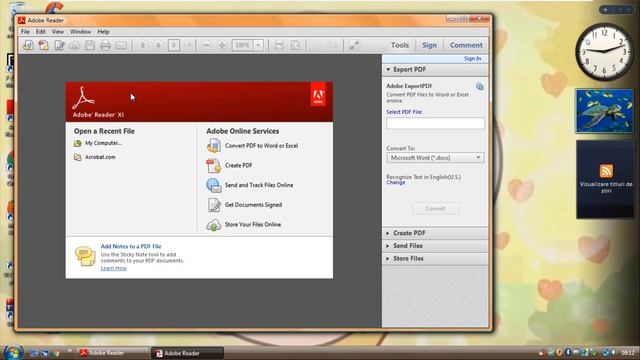
Task: Click the Select PDF File link
Action: point(404,112)
